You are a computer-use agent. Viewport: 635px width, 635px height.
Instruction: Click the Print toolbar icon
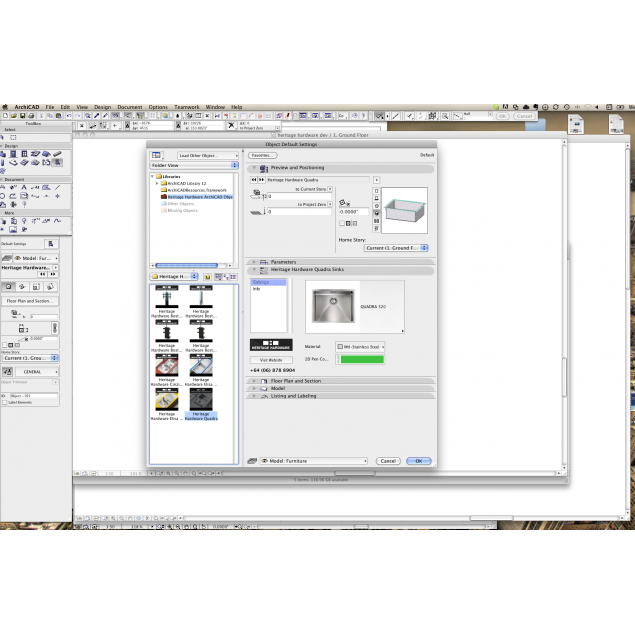coord(31,116)
